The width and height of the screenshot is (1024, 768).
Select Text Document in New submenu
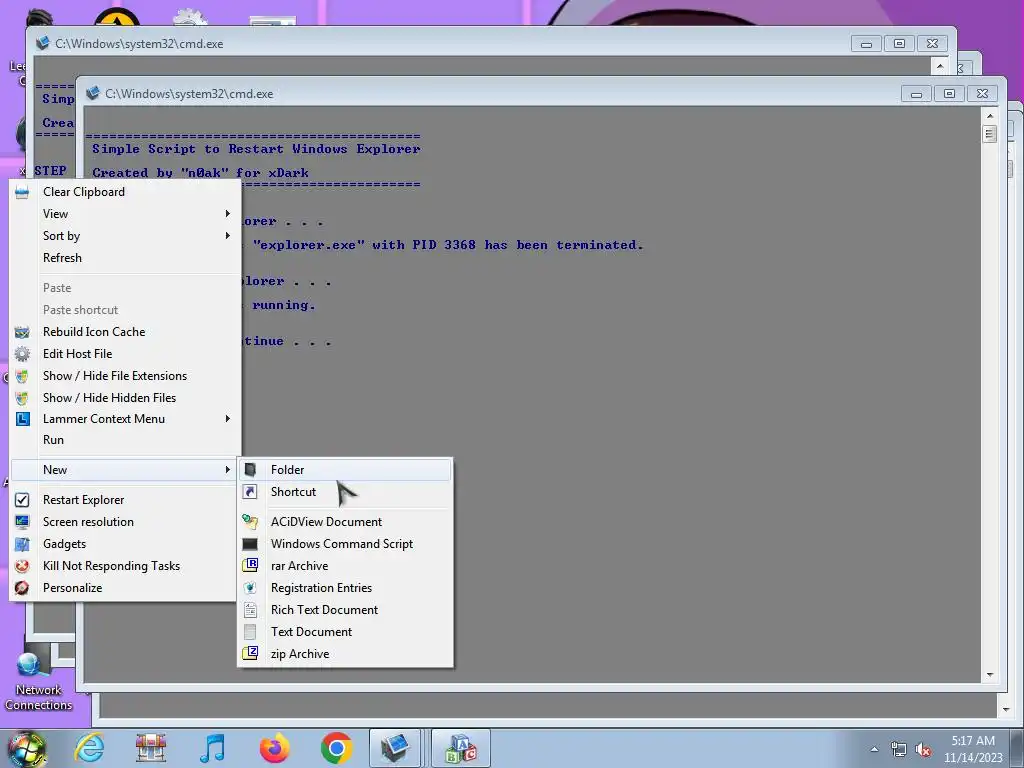(x=345, y=632)
